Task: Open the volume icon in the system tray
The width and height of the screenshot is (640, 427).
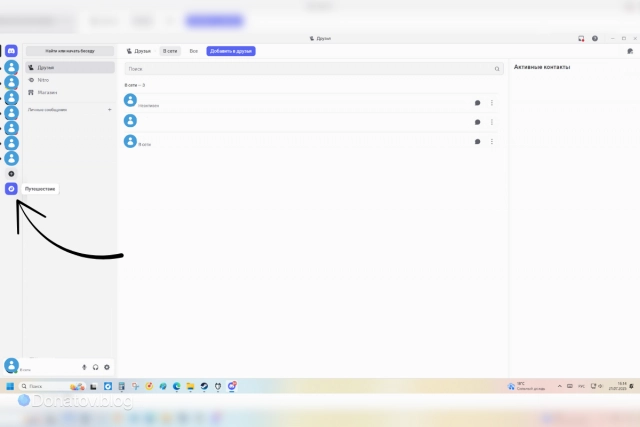Action: (600, 386)
